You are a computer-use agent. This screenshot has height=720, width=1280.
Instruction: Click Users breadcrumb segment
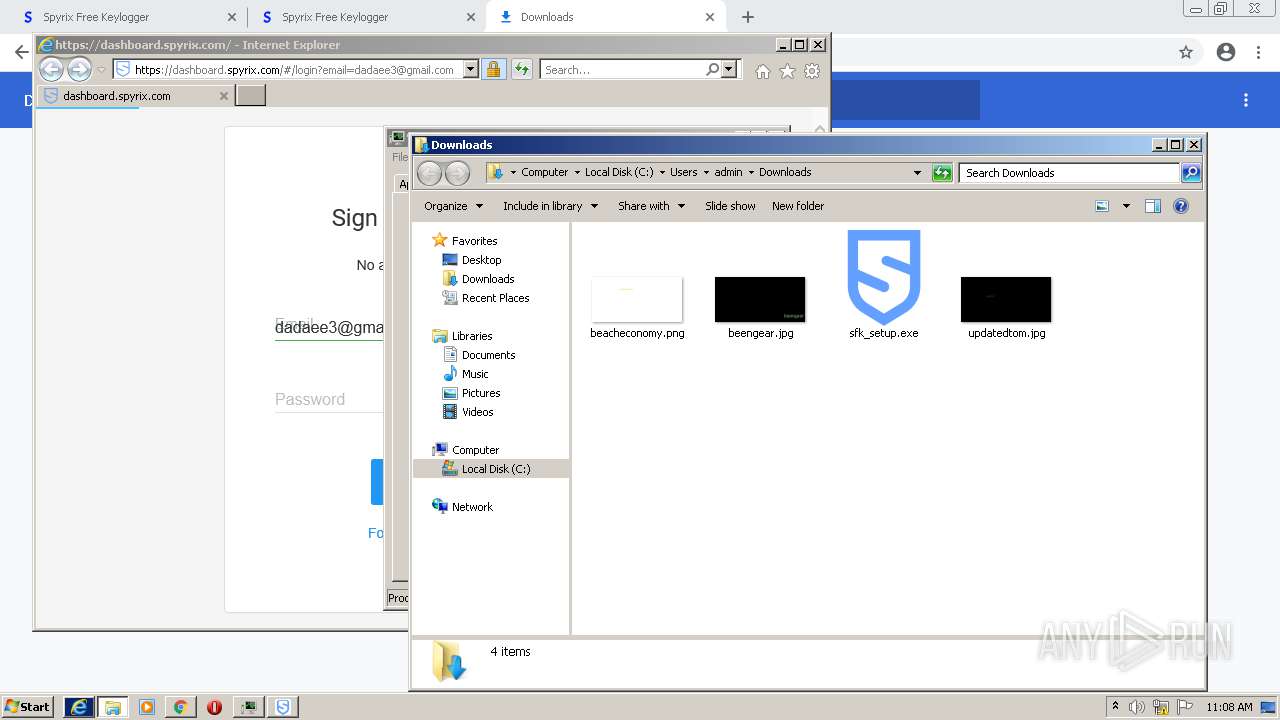[683, 172]
